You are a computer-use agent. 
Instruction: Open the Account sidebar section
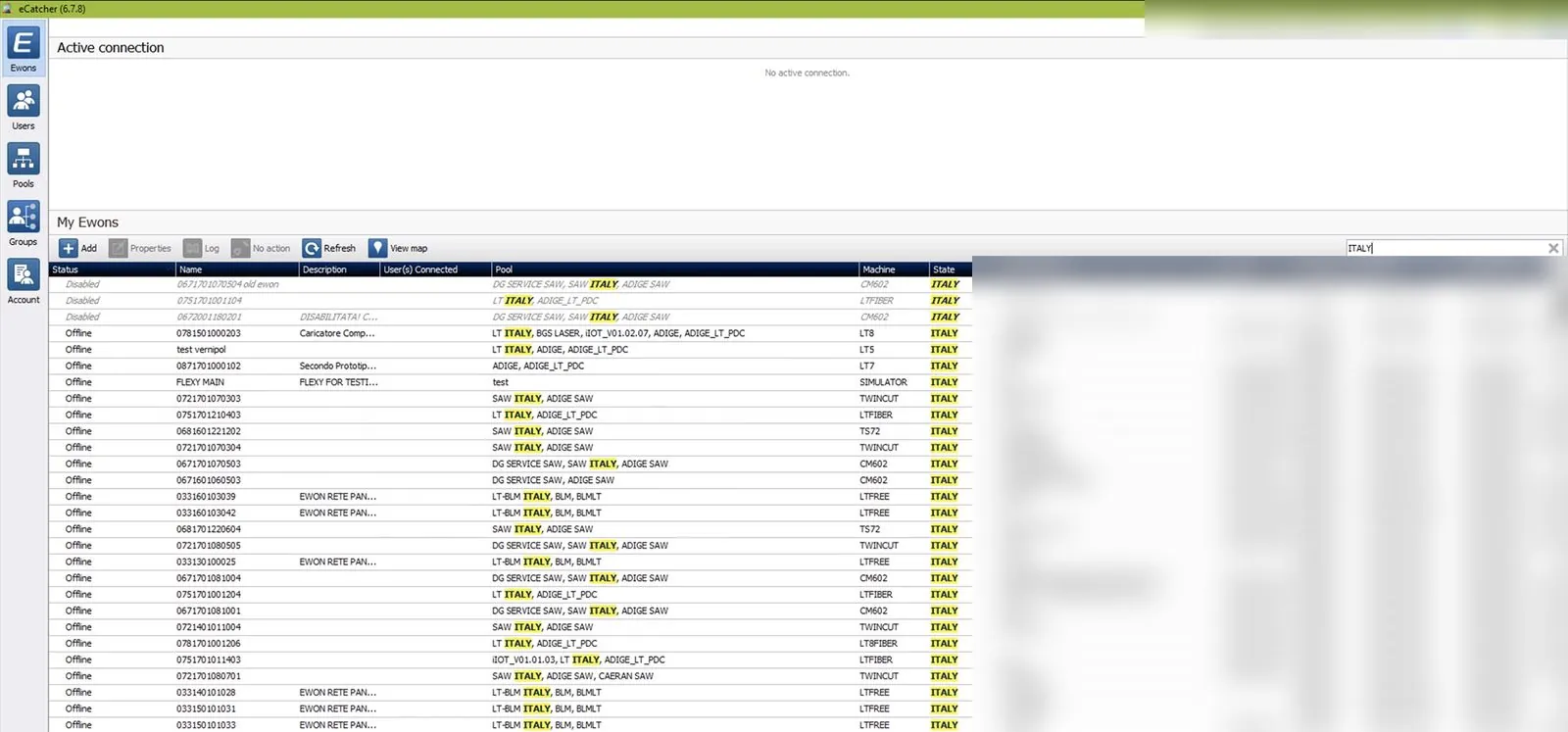[24, 280]
